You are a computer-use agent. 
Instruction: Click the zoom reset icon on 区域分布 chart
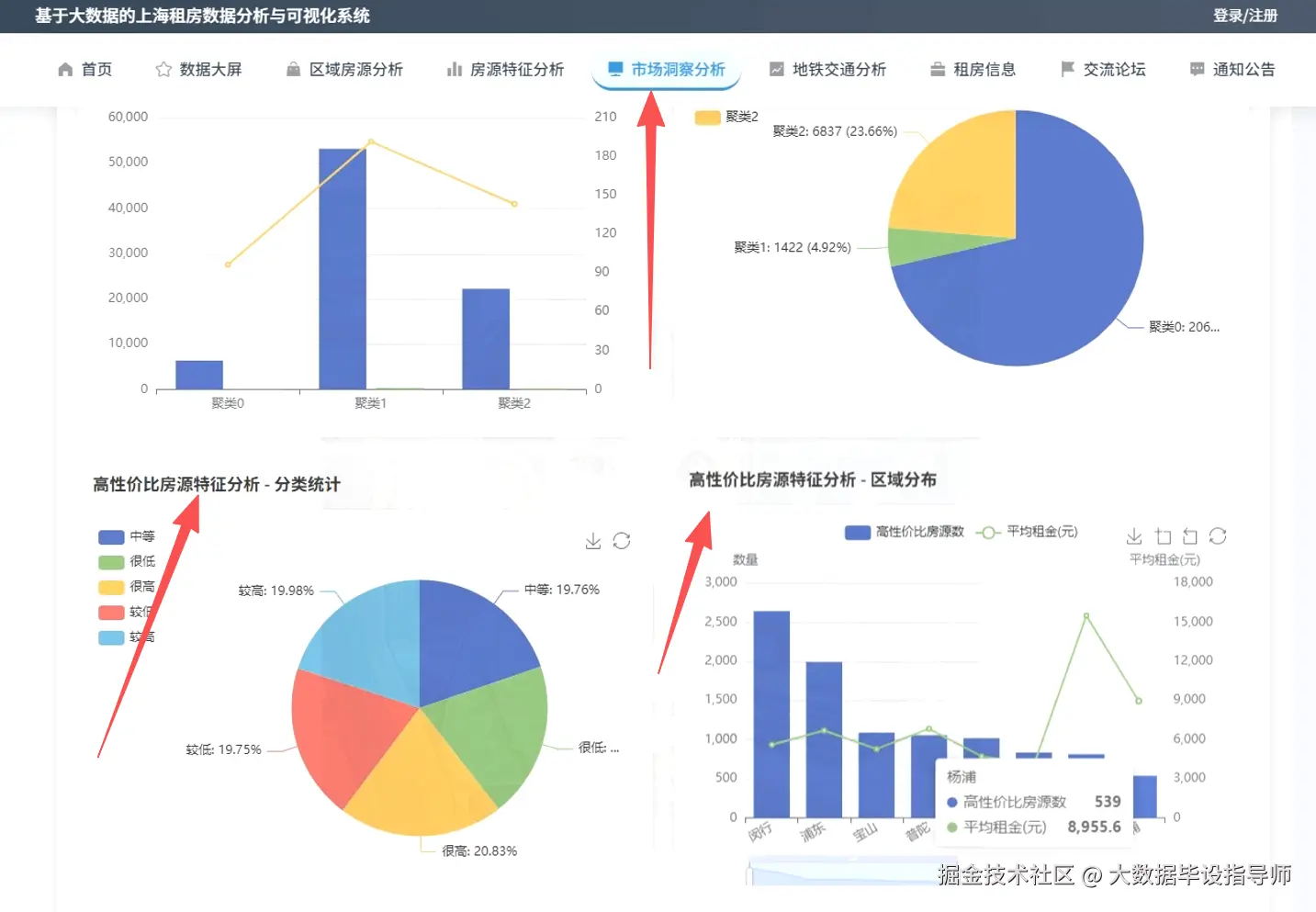[x=1190, y=535]
